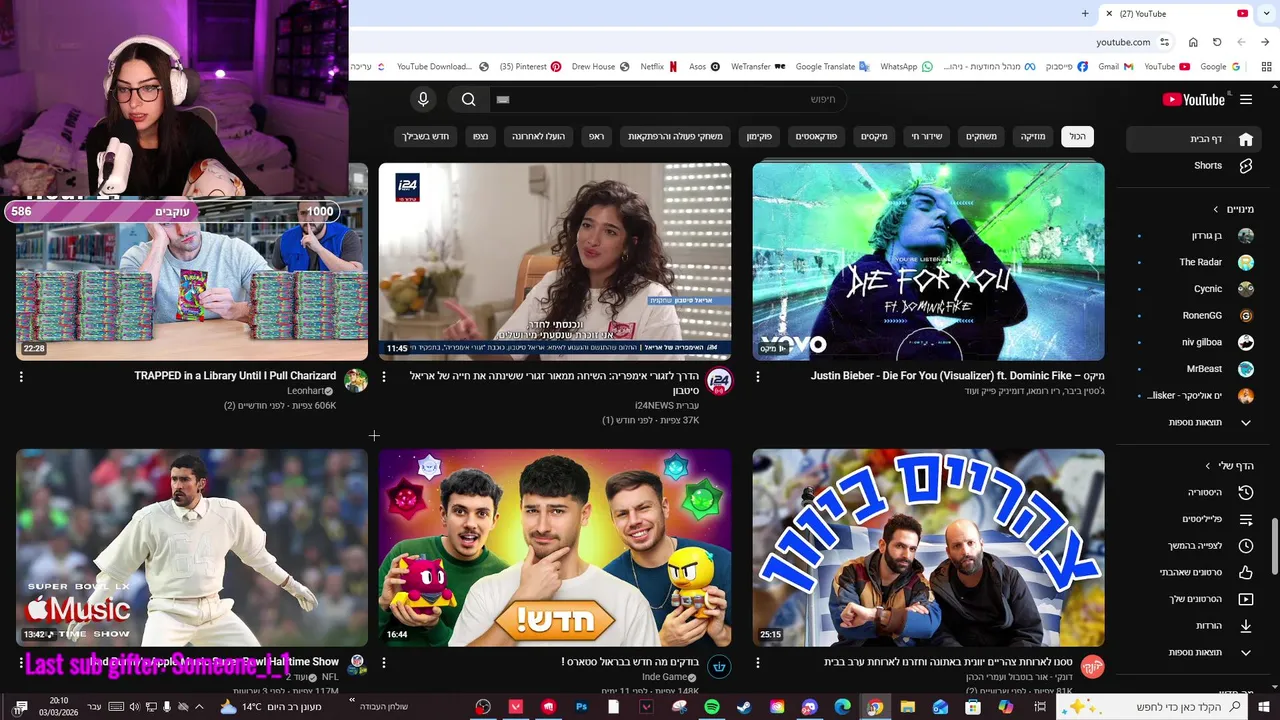Open niv gilboa channel subscription

tap(1195, 342)
